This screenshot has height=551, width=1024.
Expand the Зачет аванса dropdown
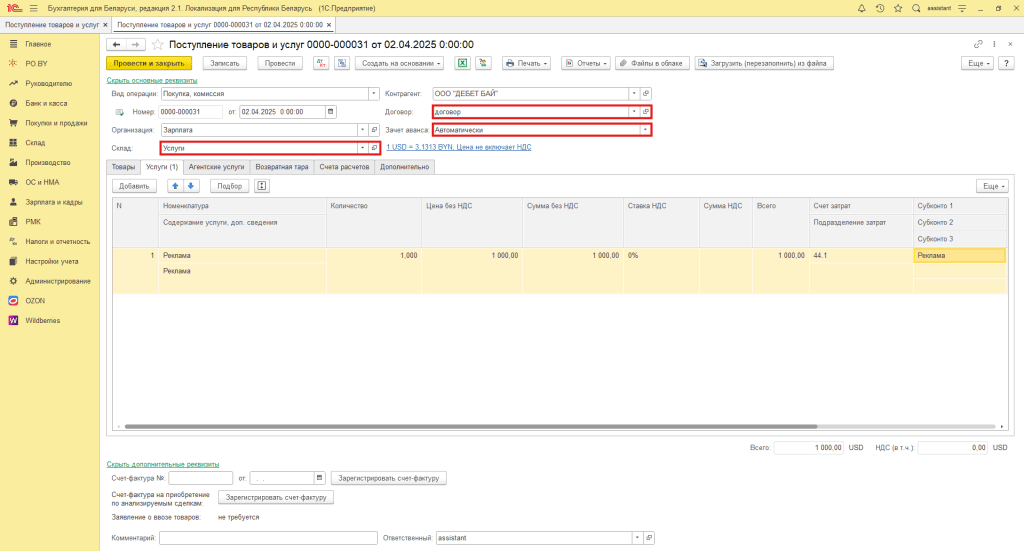click(645, 129)
